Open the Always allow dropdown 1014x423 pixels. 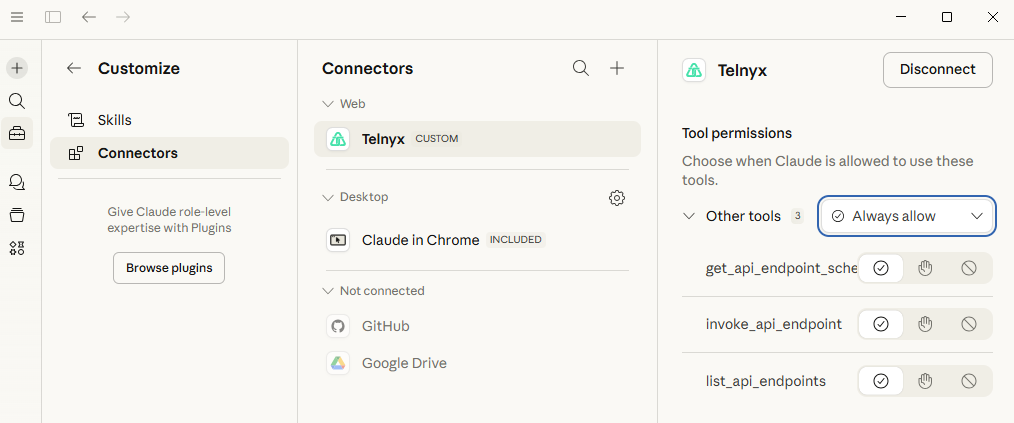tap(907, 216)
